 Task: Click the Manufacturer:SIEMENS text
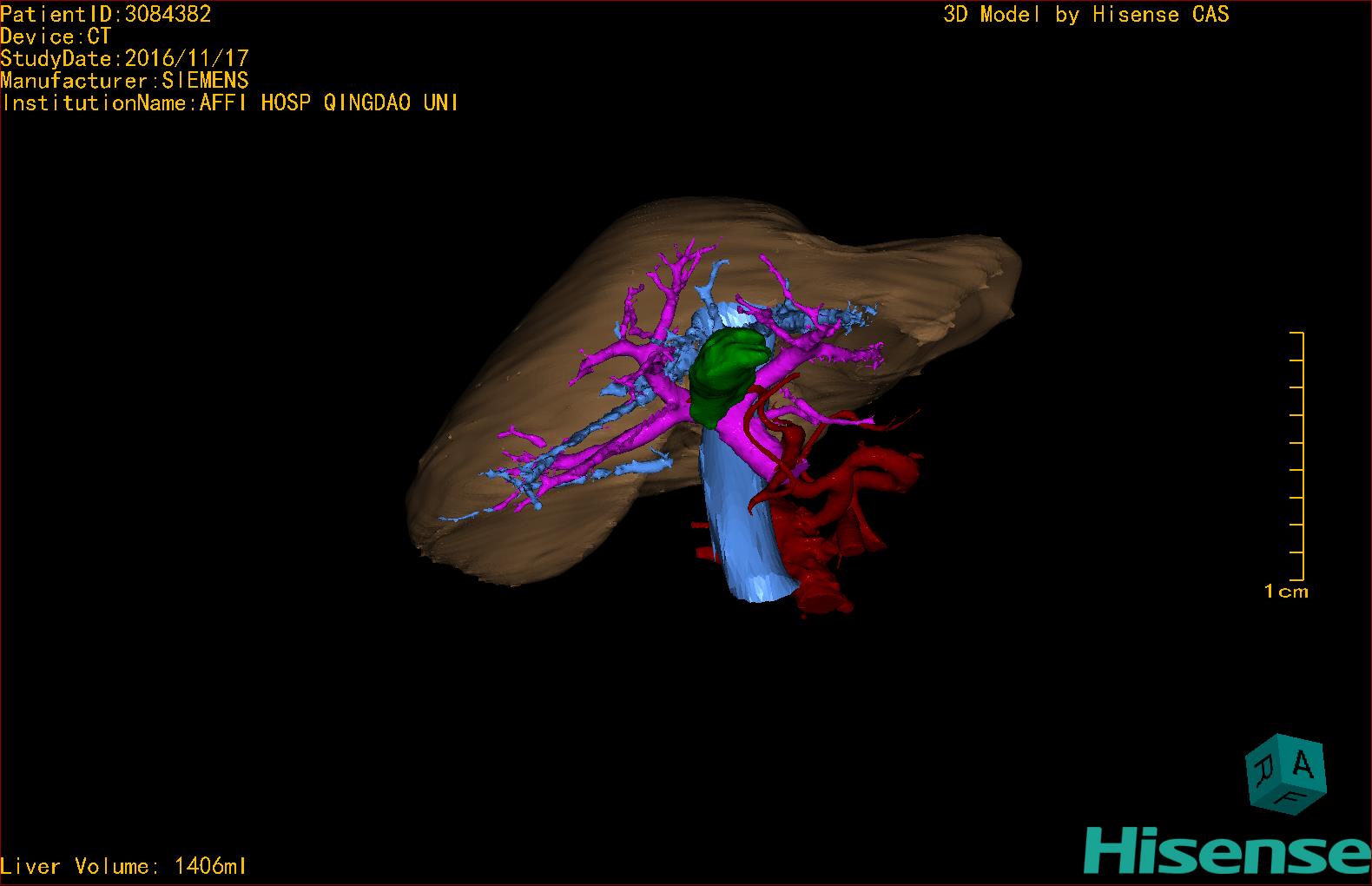coord(125,81)
